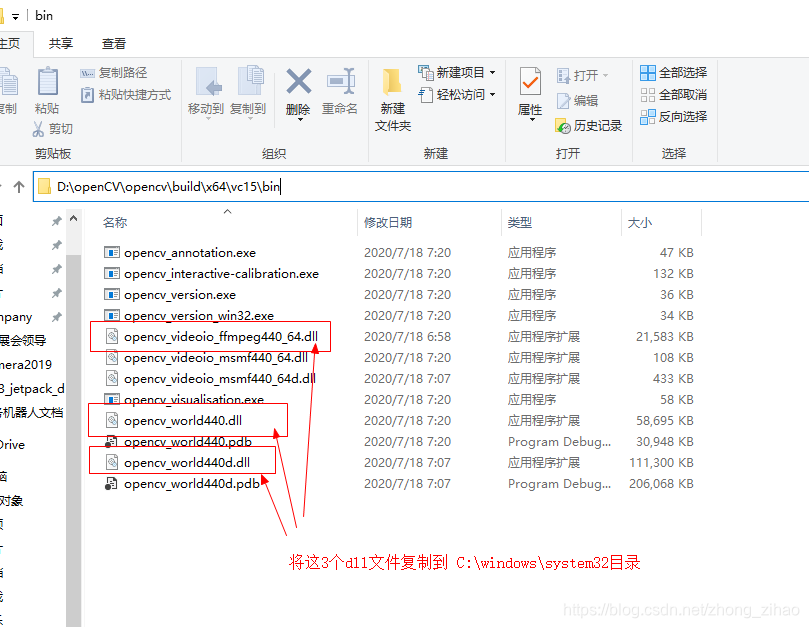Click New item (新建项目) icon

tap(426, 73)
